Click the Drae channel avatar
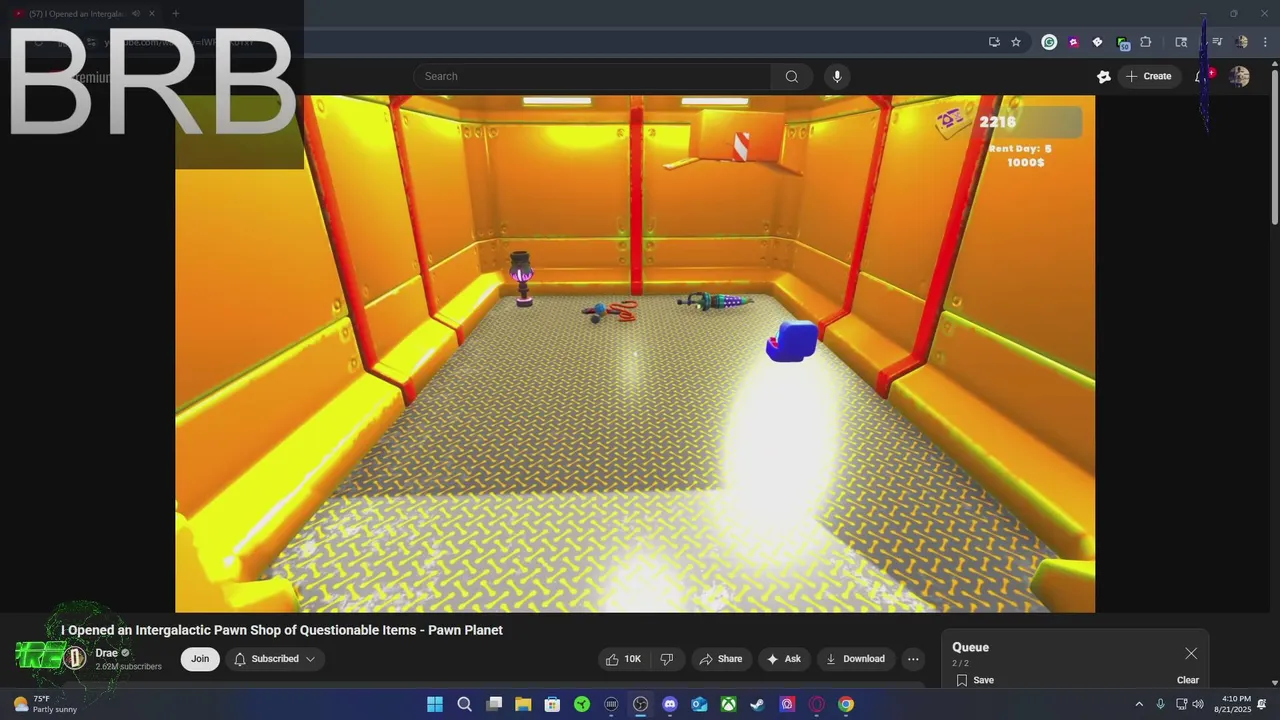The width and height of the screenshot is (1280, 720). pos(75,658)
